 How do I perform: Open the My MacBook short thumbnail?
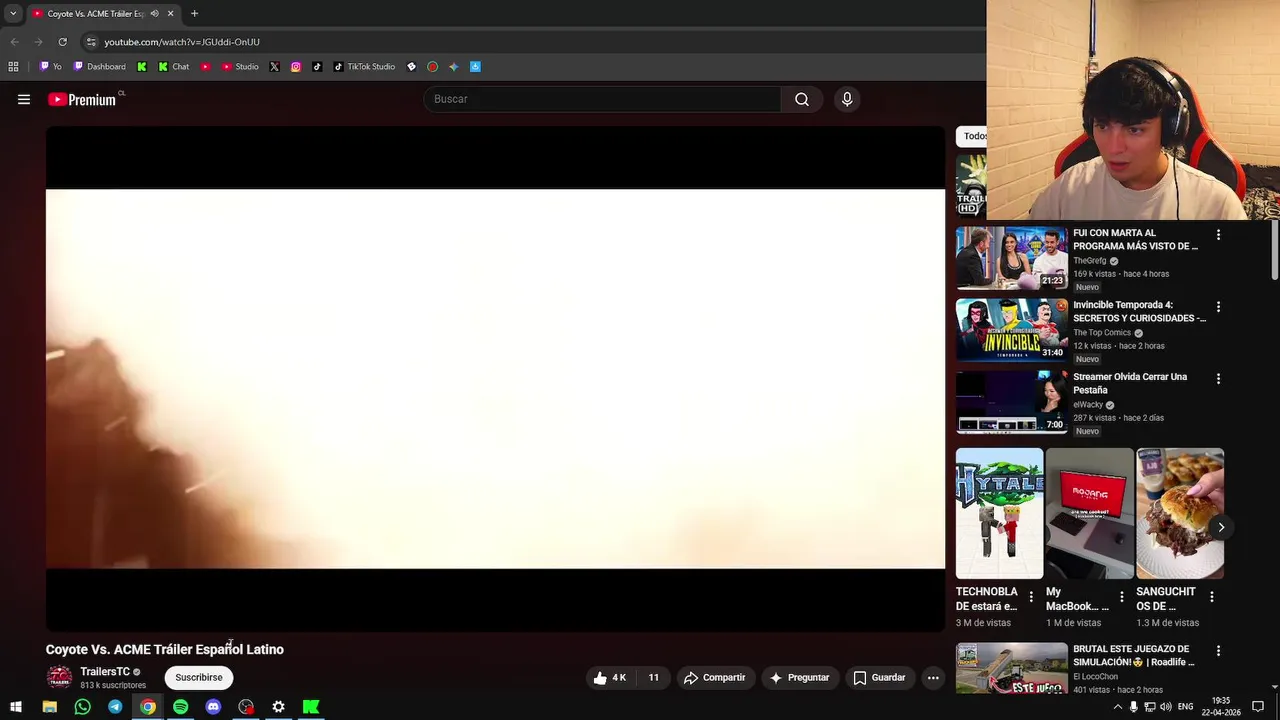click(x=1089, y=514)
